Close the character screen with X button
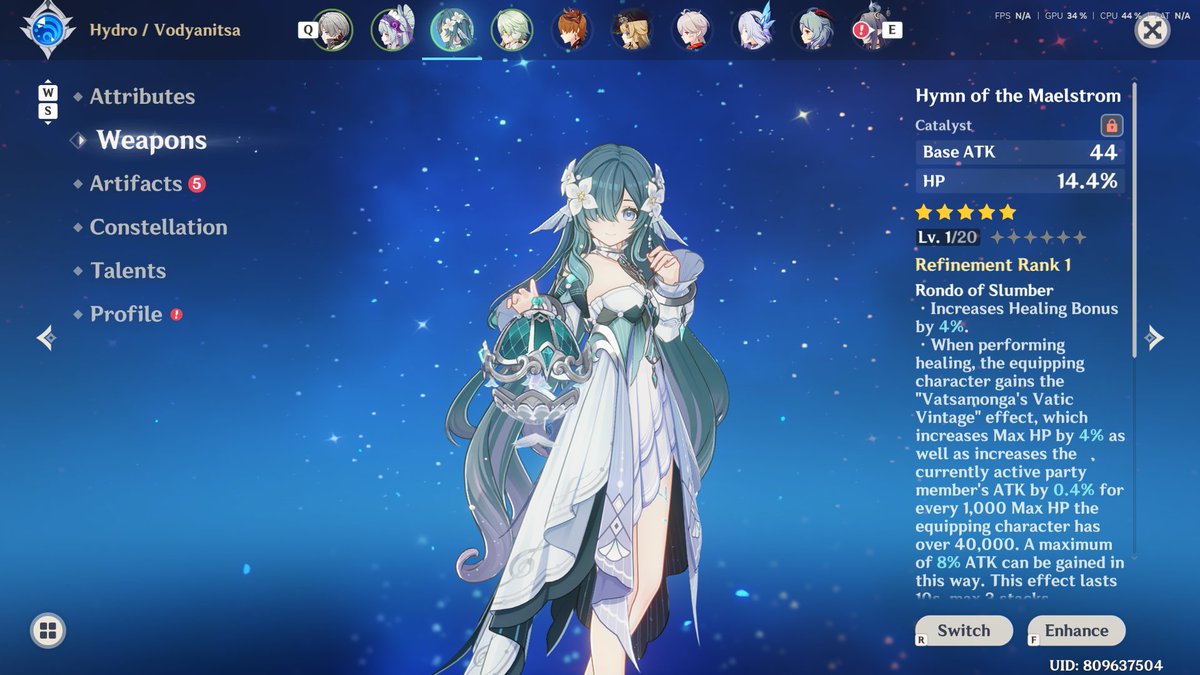Viewport: 1200px width, 675px height. tap(1153, 30)
